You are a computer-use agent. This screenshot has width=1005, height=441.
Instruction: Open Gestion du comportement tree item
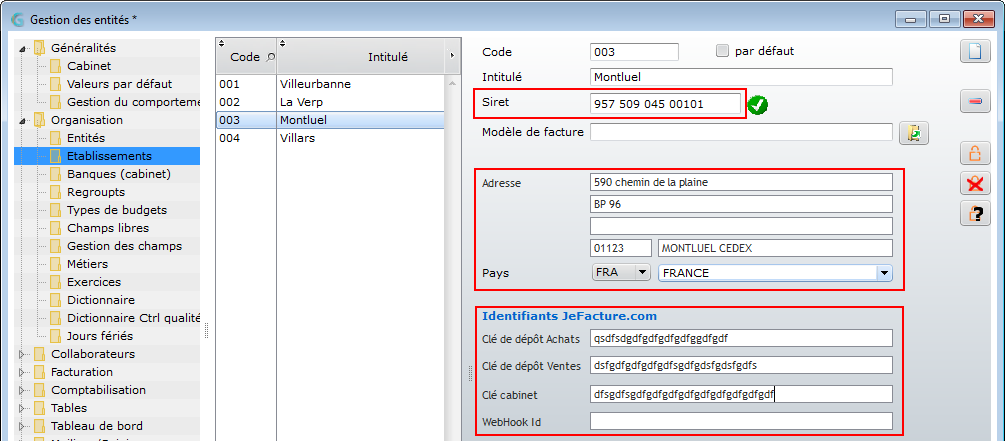pos(133,102)
